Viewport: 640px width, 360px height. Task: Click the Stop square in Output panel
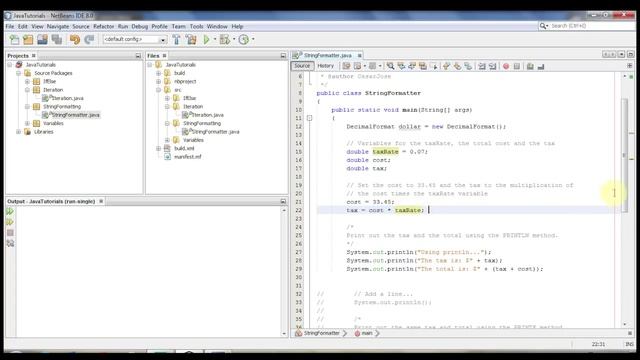(x=10, y=233)
